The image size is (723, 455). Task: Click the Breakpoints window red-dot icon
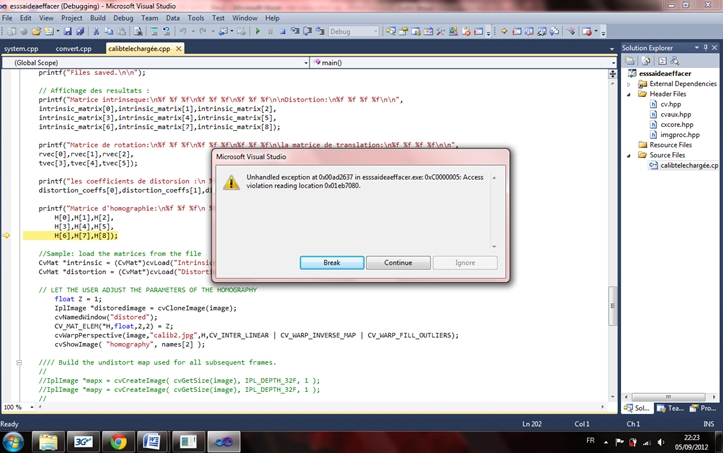(x=587, y=31)
